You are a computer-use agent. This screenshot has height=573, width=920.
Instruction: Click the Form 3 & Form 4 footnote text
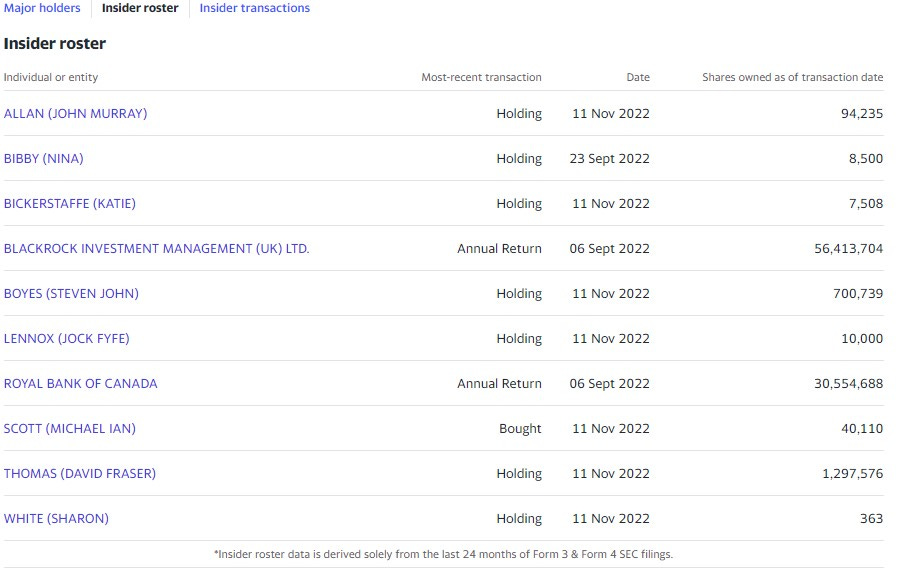pyautogui.click(x=444, y=554)
